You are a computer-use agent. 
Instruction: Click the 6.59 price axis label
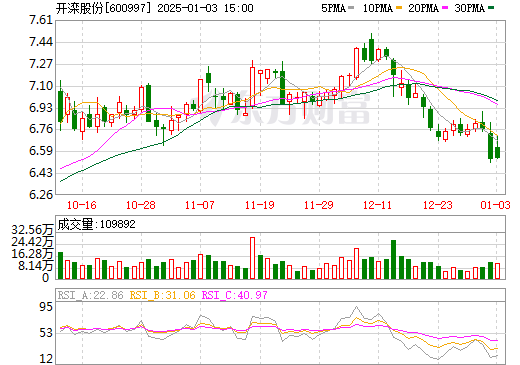[x=41, y=151]
